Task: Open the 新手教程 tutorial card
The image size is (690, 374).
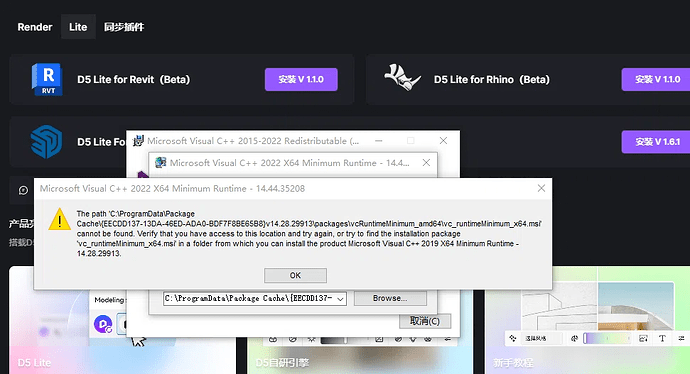Action: 587,320
